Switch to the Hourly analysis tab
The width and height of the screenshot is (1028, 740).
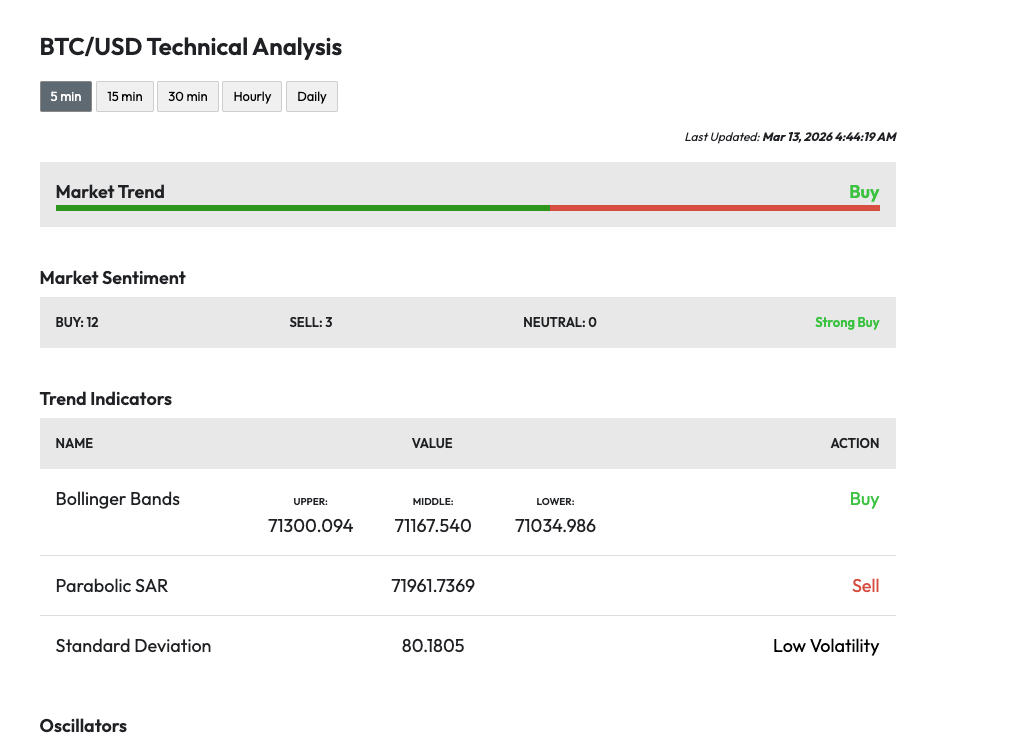pos(252,97)
